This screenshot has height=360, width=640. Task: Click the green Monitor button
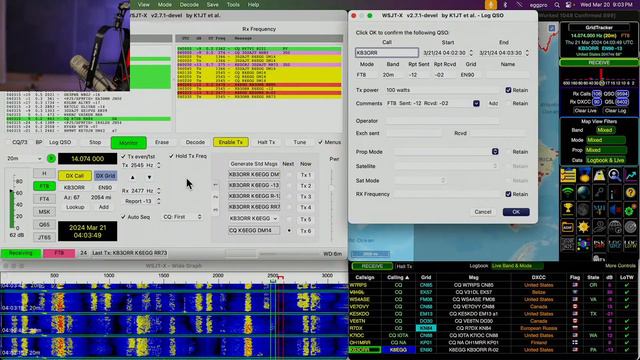[129, 142]
